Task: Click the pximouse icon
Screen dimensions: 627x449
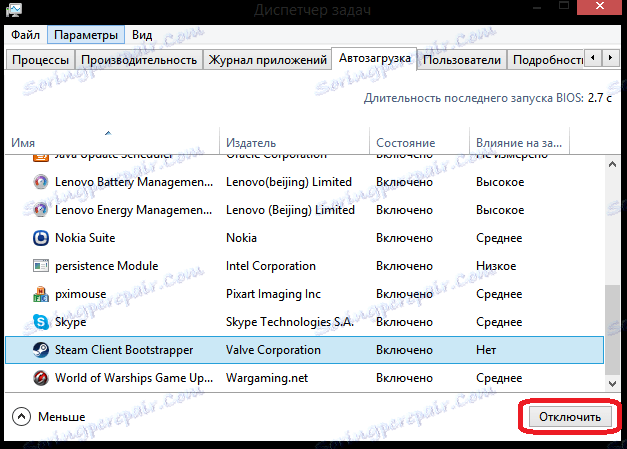Action: click(x=40, y=294)
